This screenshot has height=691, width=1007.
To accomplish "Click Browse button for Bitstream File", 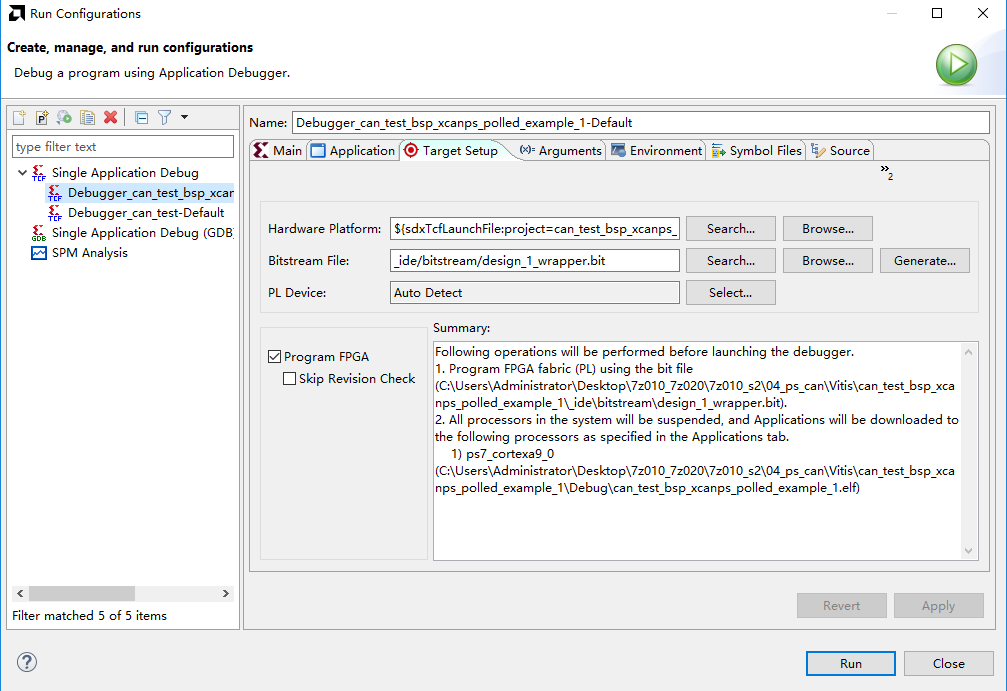I will 827,261.
